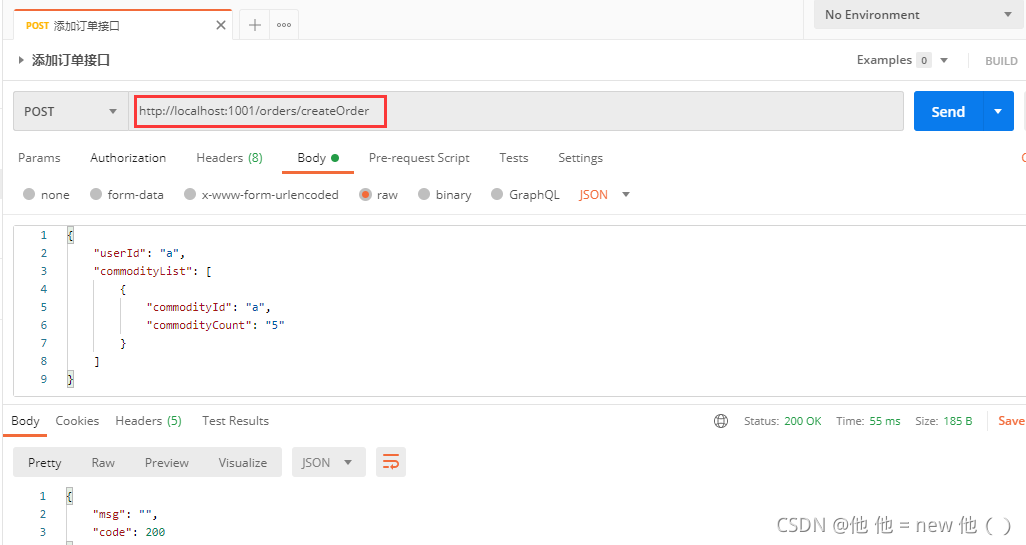
Task: Toggle response line wrap icon
Action: 391,463
